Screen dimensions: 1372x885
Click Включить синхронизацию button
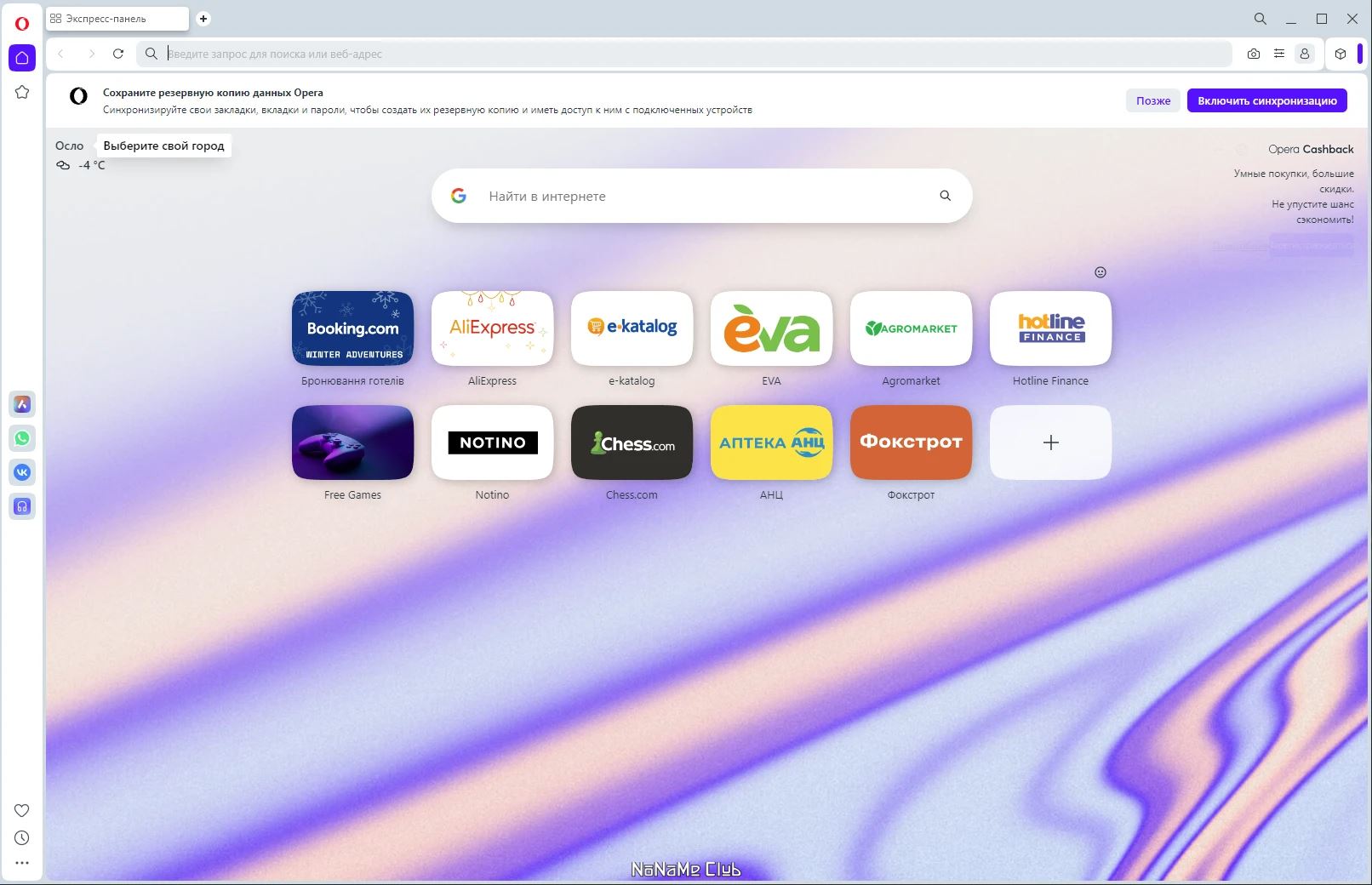tap(1266, 100)
